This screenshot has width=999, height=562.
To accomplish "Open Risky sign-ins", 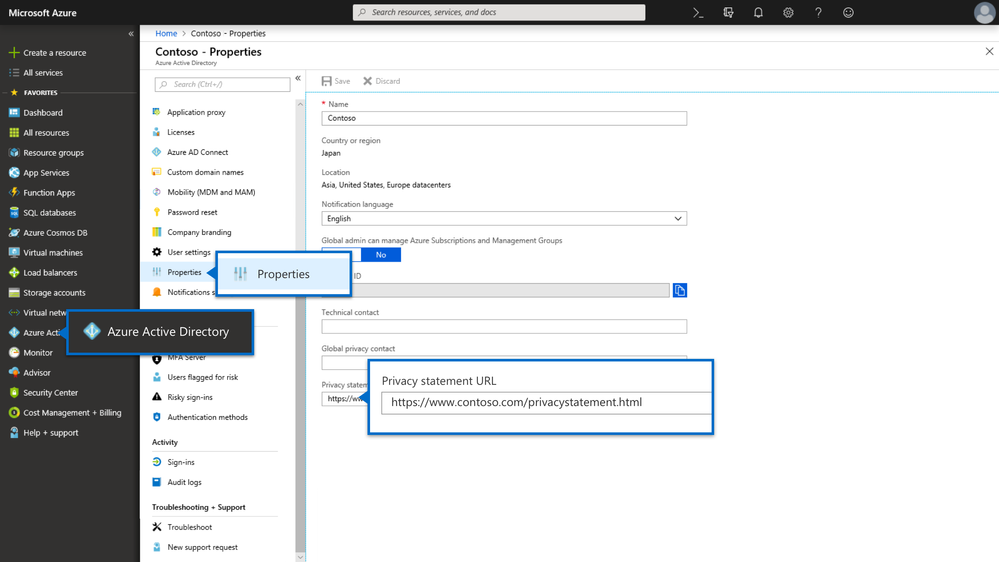I will pyautogui.click(x=183, y=398).
